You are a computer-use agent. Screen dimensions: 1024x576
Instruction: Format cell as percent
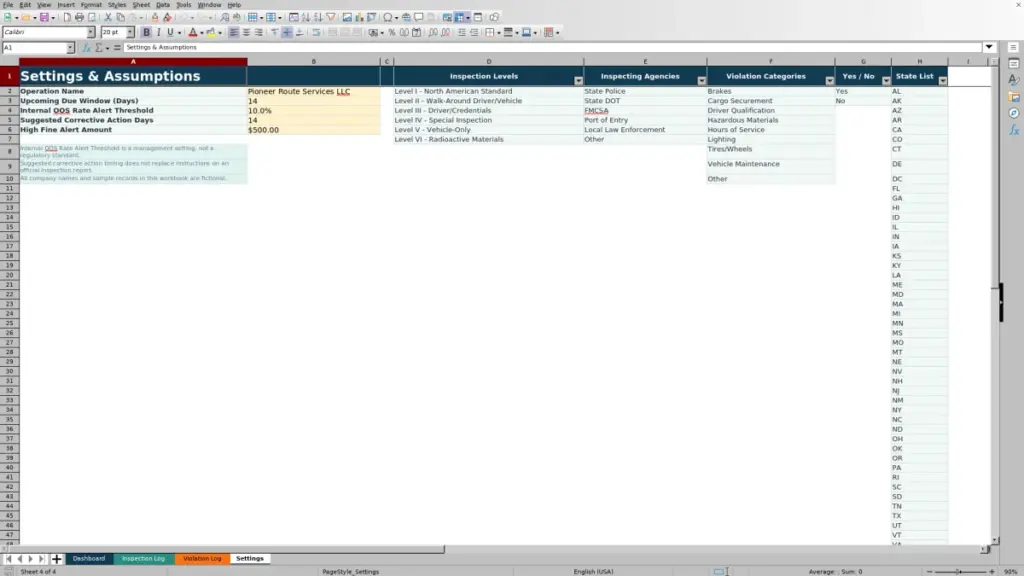(x=392, y=33)
